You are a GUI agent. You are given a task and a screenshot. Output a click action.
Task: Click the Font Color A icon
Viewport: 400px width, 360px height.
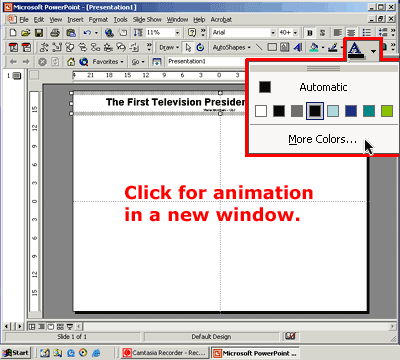pos(356,50)
